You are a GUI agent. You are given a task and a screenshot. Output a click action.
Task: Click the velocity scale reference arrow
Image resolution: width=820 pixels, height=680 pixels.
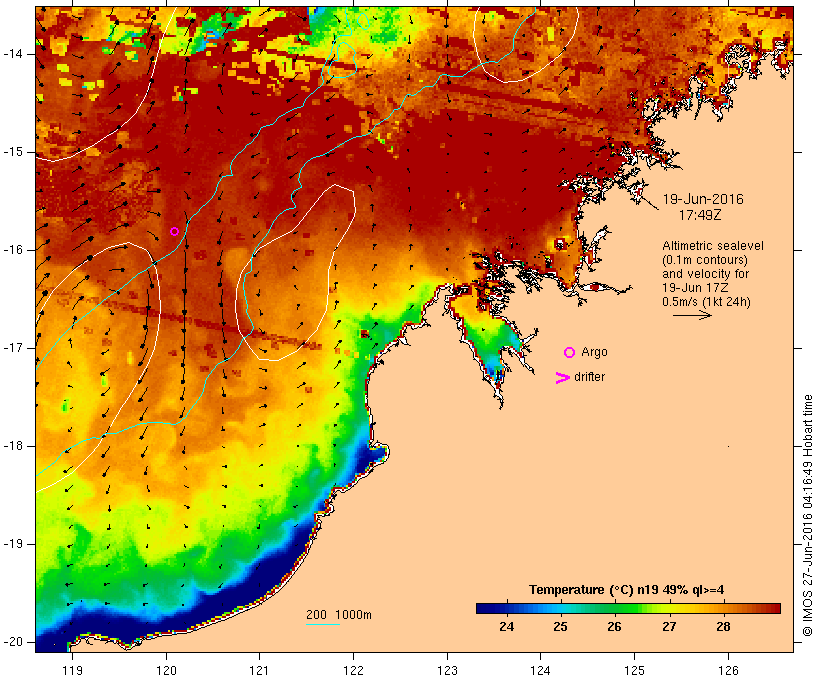tap(692, 315)
